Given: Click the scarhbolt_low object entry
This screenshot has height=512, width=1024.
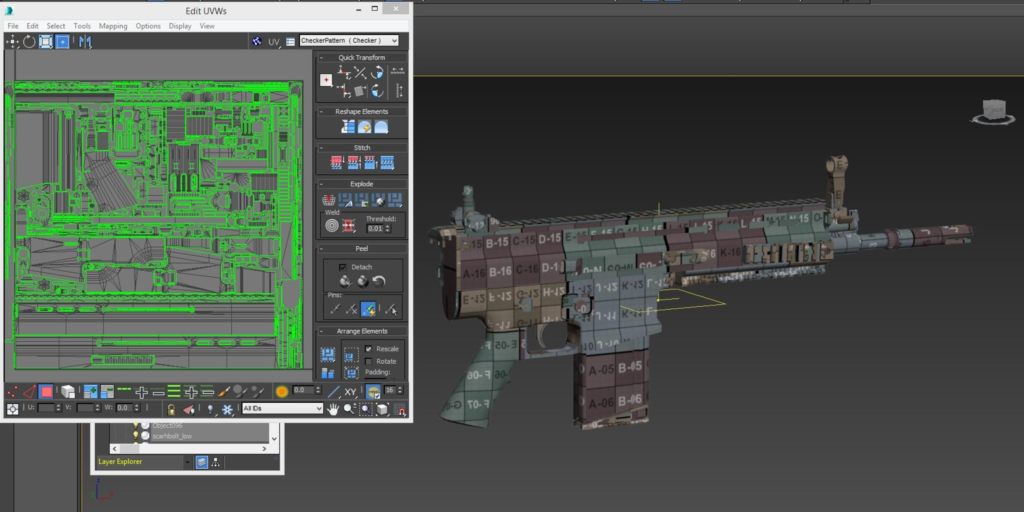Looking at the screenshot, I should point(172,436).
